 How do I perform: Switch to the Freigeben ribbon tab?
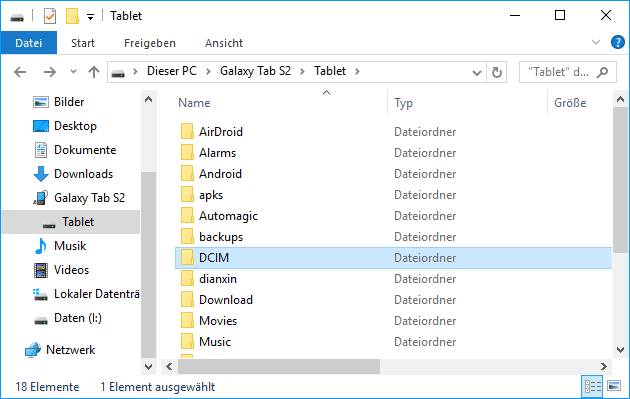click(150, 43)
